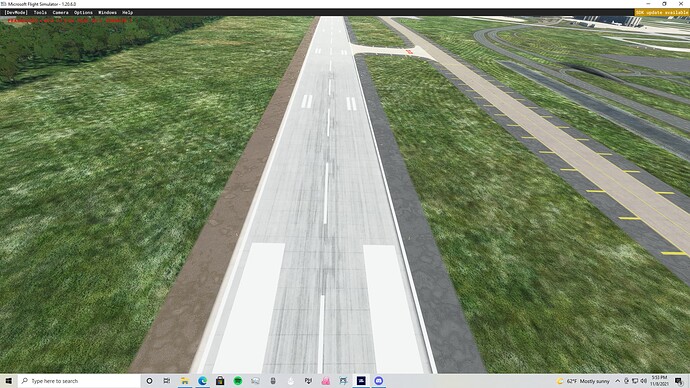Open the taskbar clock and date
Screen dimensions: 690x388
pyautogui.click(x=660, y=381)
